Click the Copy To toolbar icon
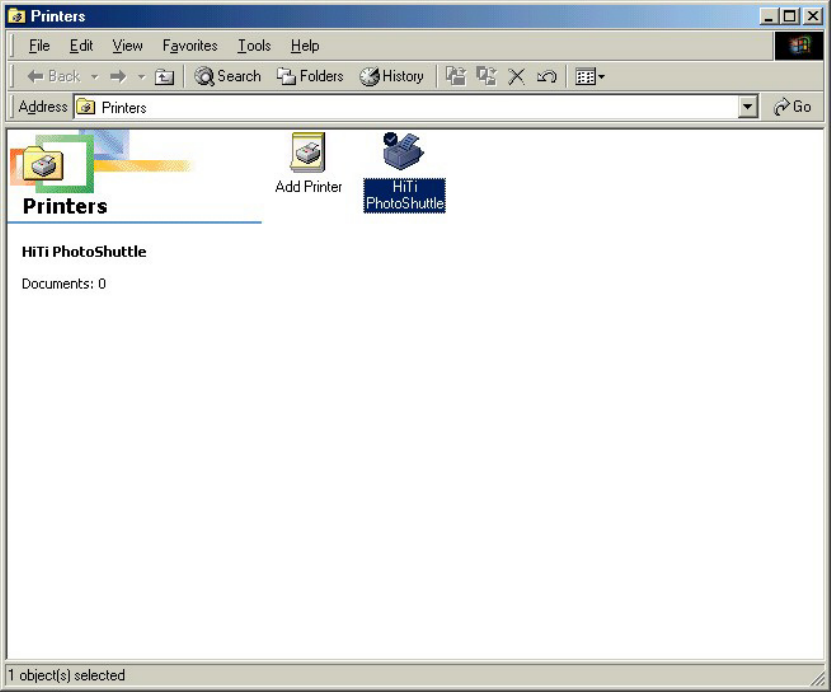The height and width of the screenshot is (692, 831). click(486, 76)
